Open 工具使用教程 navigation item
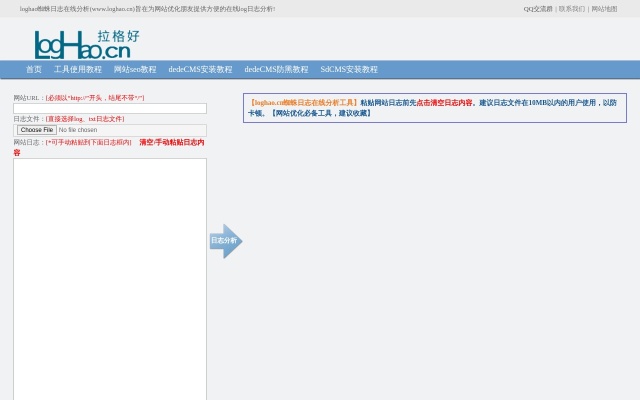 pos(78,70)
